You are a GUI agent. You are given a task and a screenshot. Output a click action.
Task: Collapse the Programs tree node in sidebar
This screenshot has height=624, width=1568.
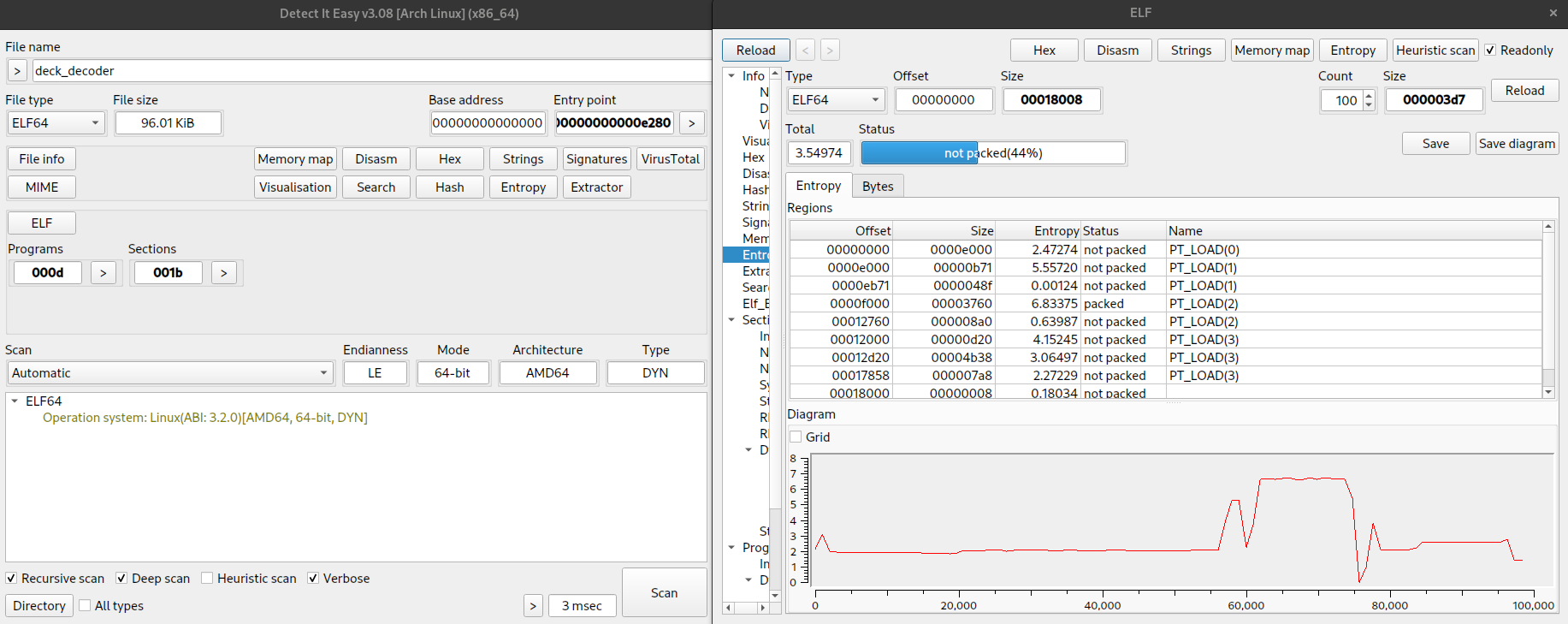coord(731,548)
